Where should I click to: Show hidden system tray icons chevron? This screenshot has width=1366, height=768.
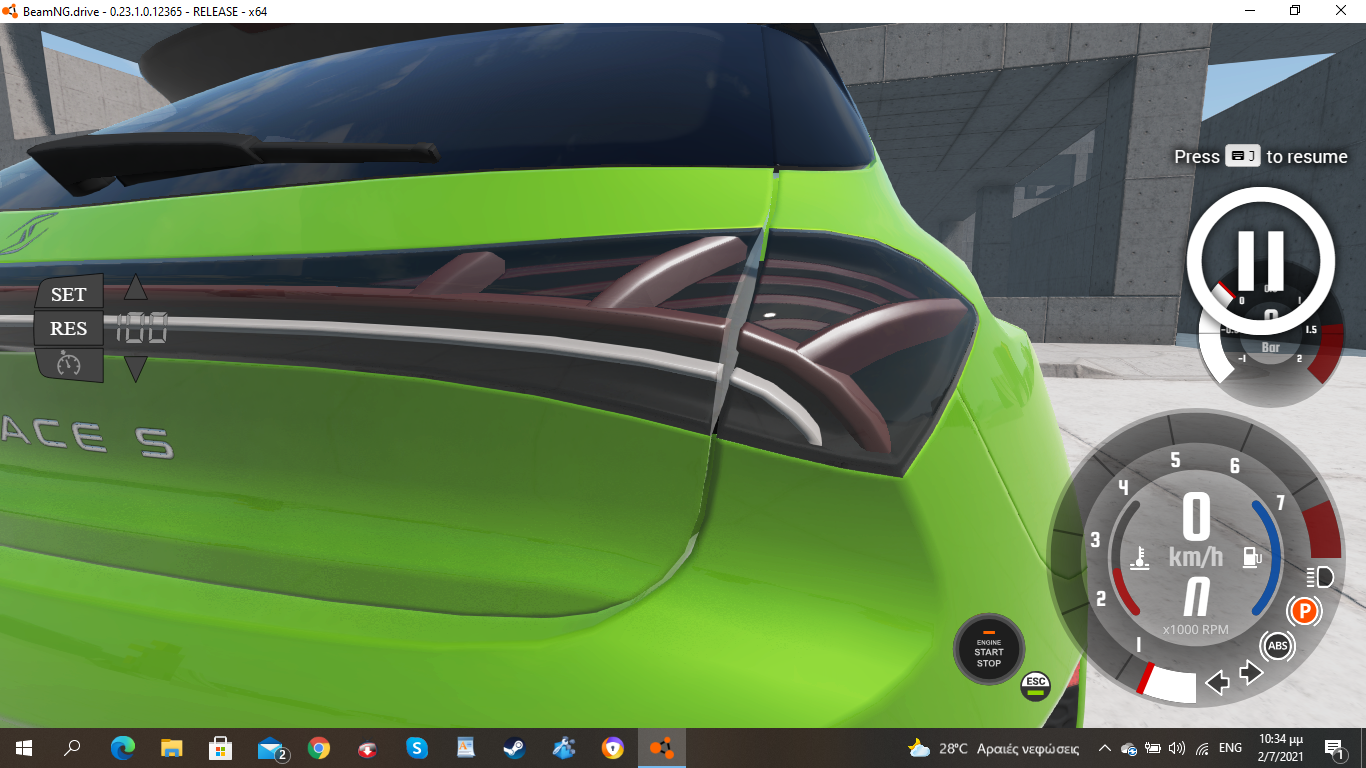point(1105,747)
